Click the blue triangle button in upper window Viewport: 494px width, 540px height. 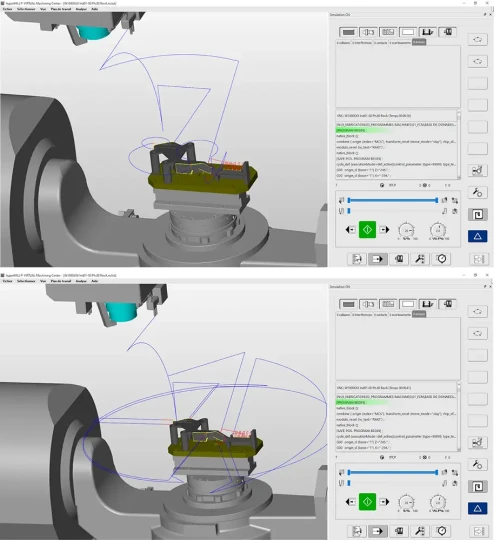point(477,236)
